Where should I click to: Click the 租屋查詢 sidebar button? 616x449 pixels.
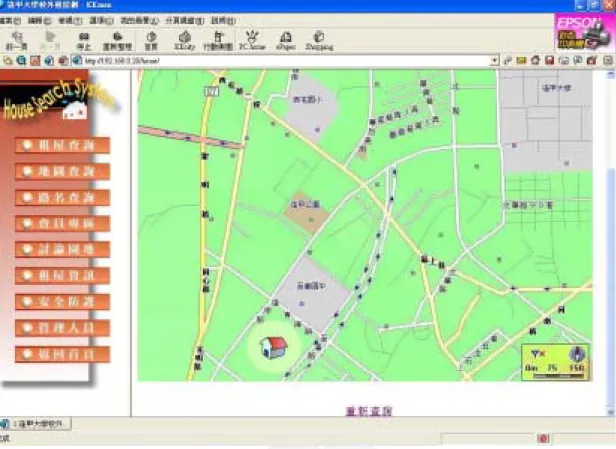[x=62, y=145]
